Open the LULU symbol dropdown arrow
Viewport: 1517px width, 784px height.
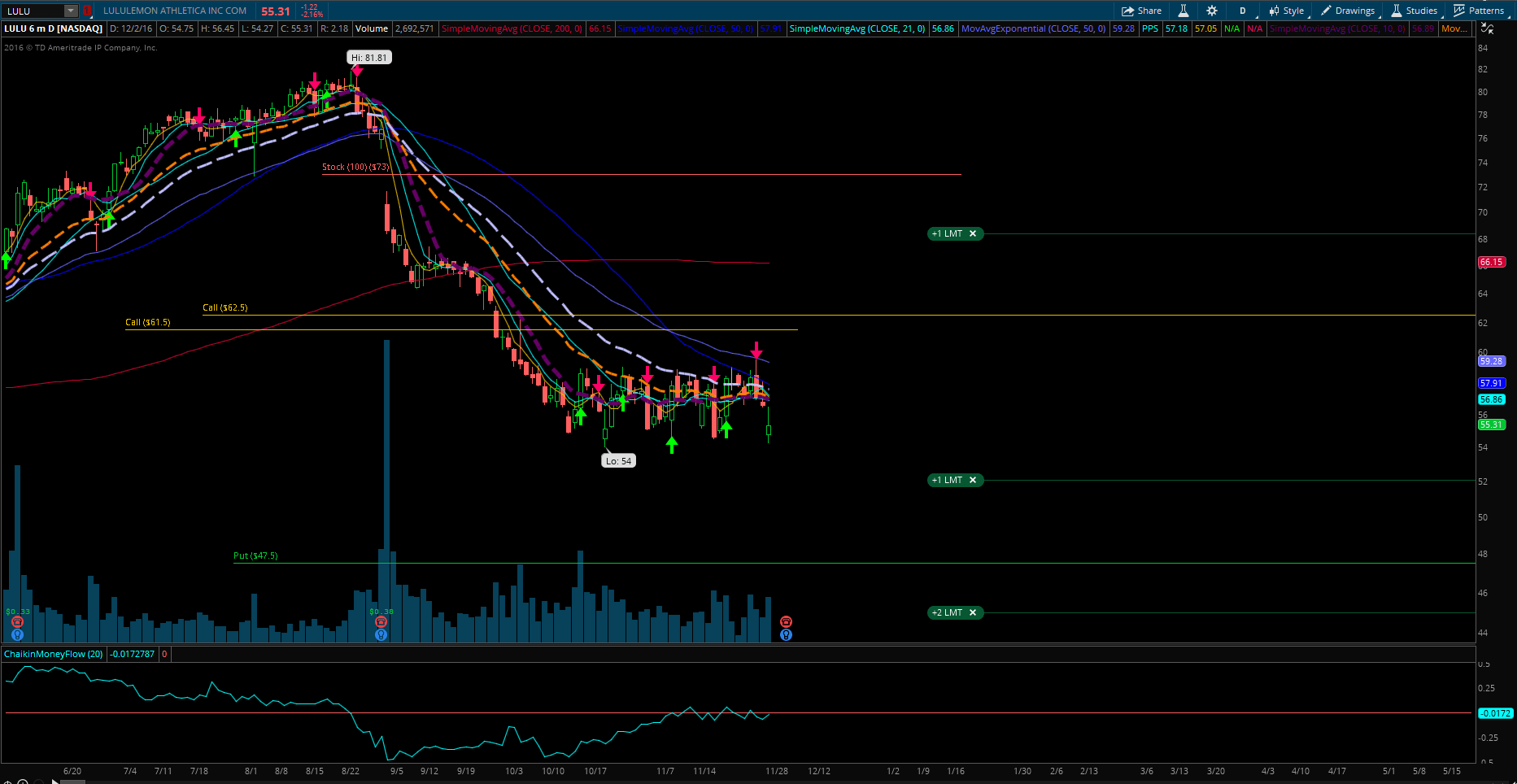click(x=71, y=11)
